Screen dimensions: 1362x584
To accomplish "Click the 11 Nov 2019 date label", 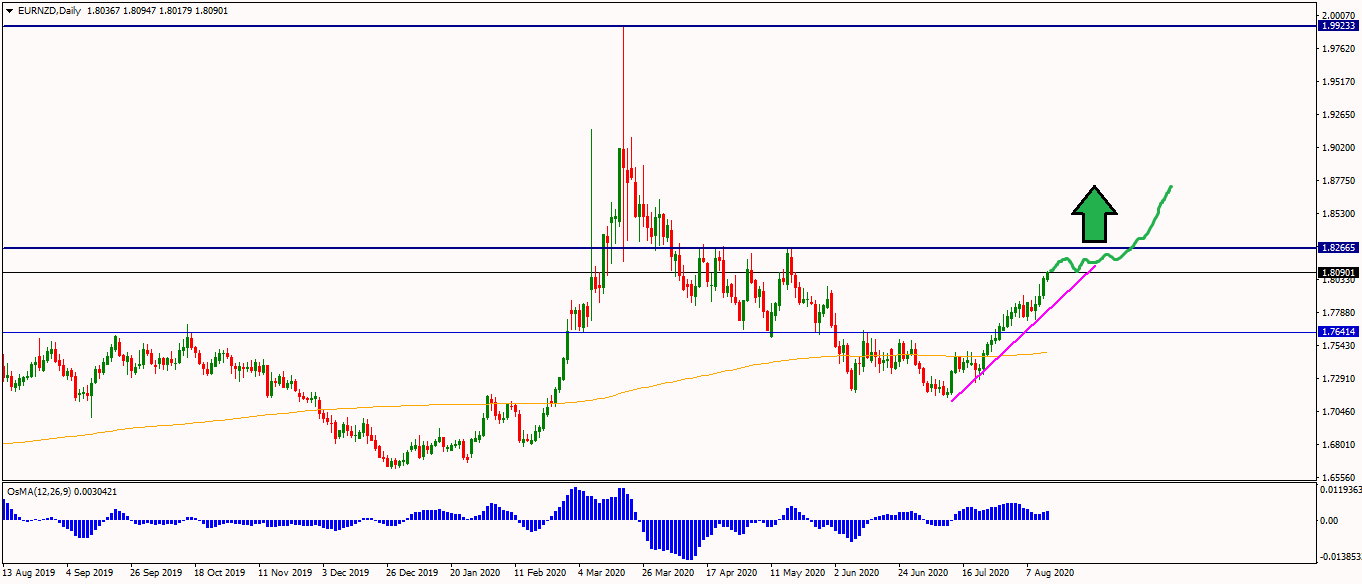I will pos(284,574).
